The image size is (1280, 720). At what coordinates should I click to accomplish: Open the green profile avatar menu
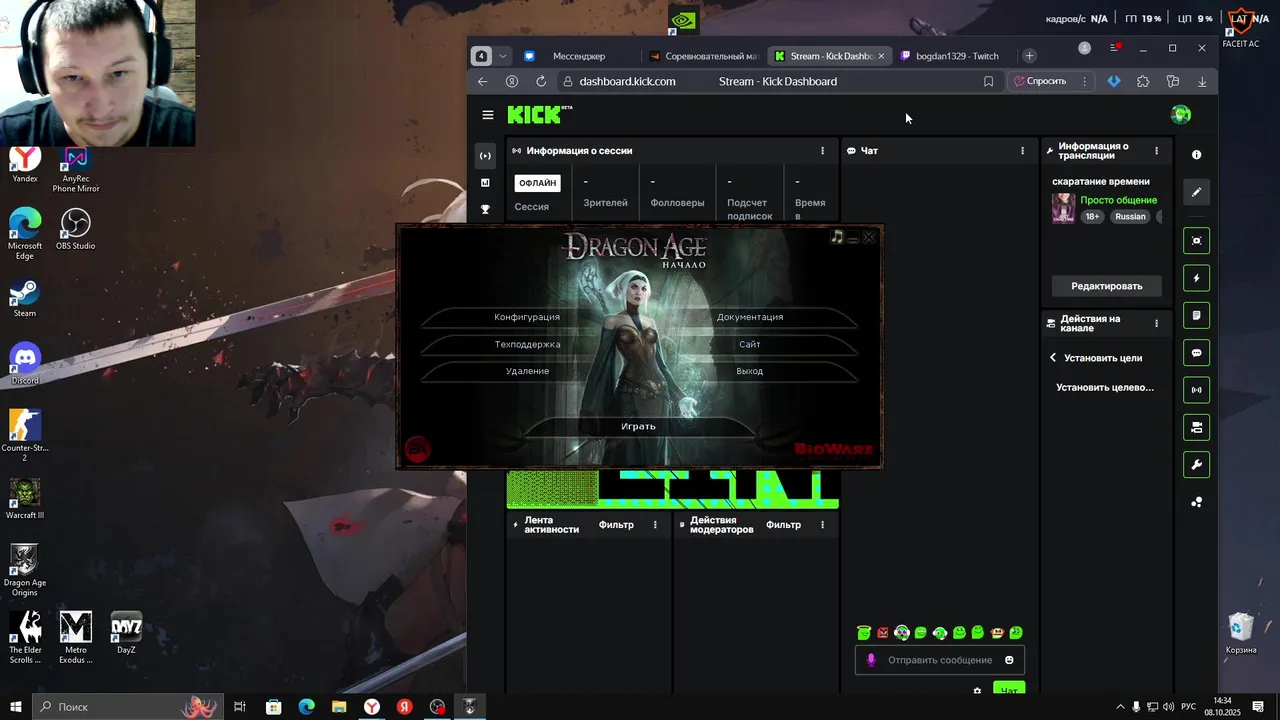(x=1181, y=115)
